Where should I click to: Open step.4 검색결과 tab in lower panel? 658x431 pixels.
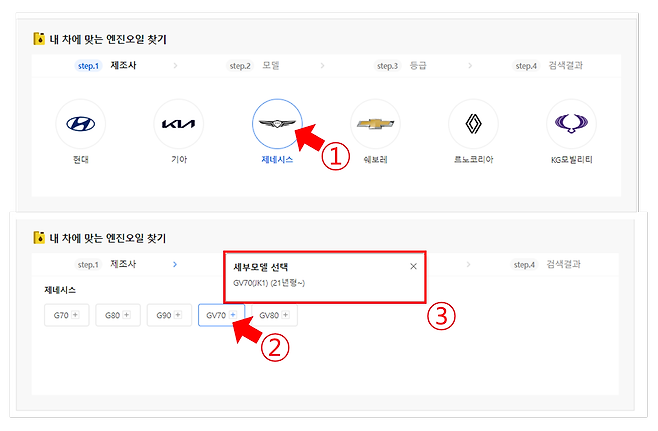coord(546,264)
